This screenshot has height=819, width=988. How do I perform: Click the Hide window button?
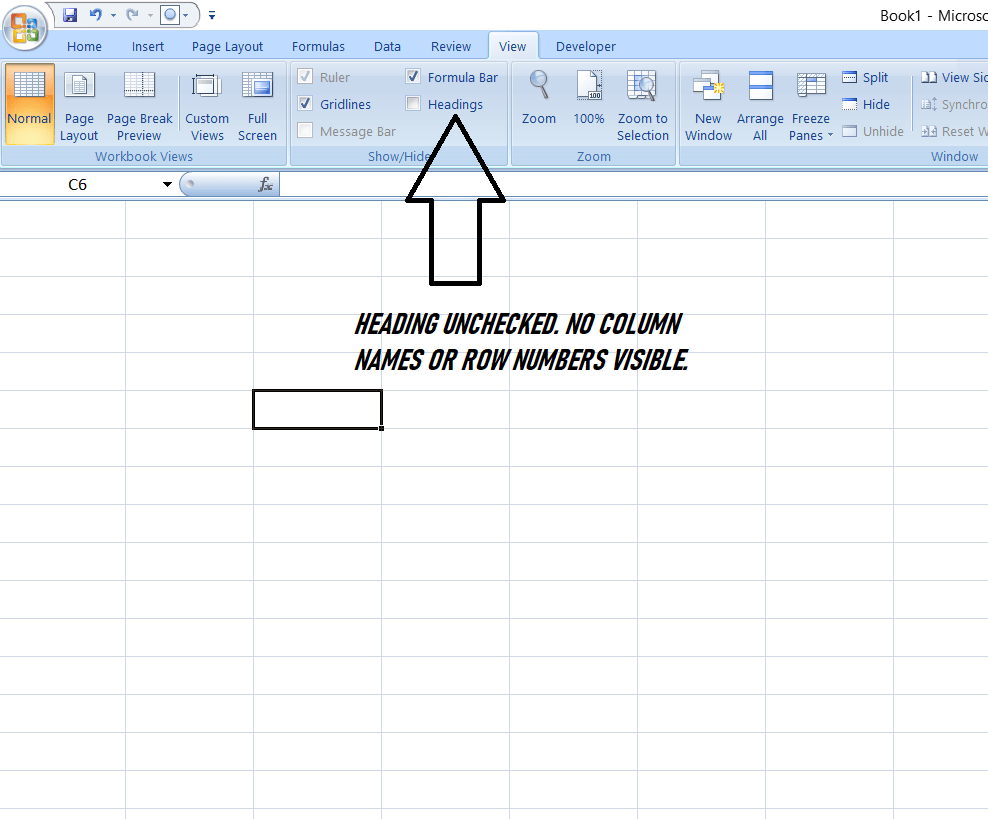pyautogui.click(x=866, y=104)
